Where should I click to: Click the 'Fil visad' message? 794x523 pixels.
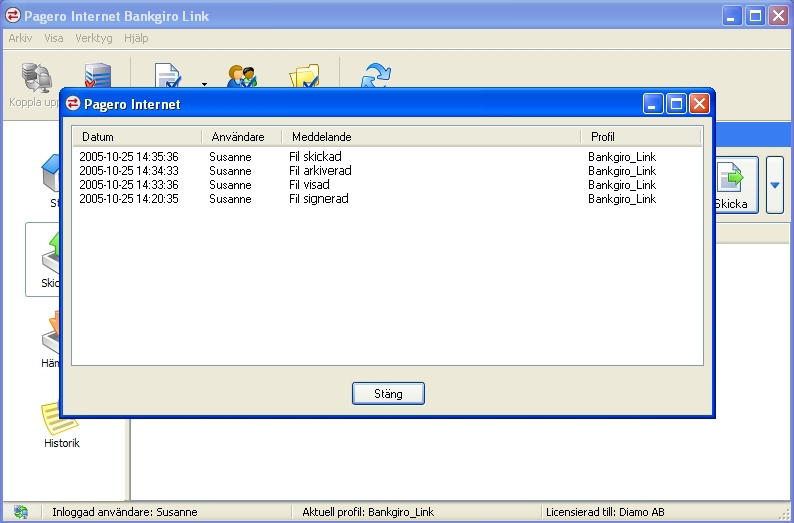click(309, 185)
